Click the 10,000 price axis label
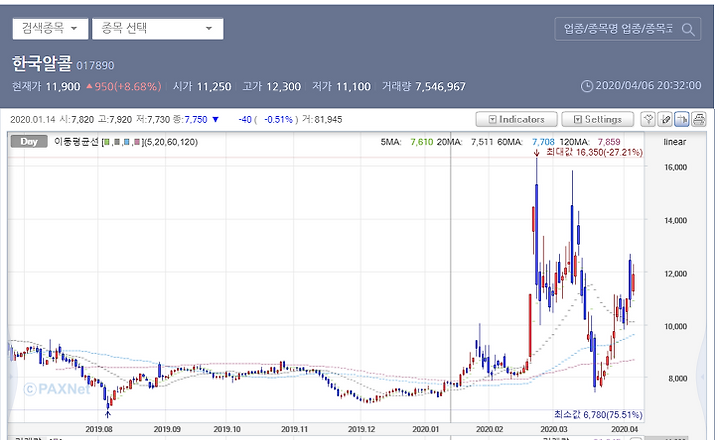This screenshot has width=720, height=440. [x=675, y=326]
